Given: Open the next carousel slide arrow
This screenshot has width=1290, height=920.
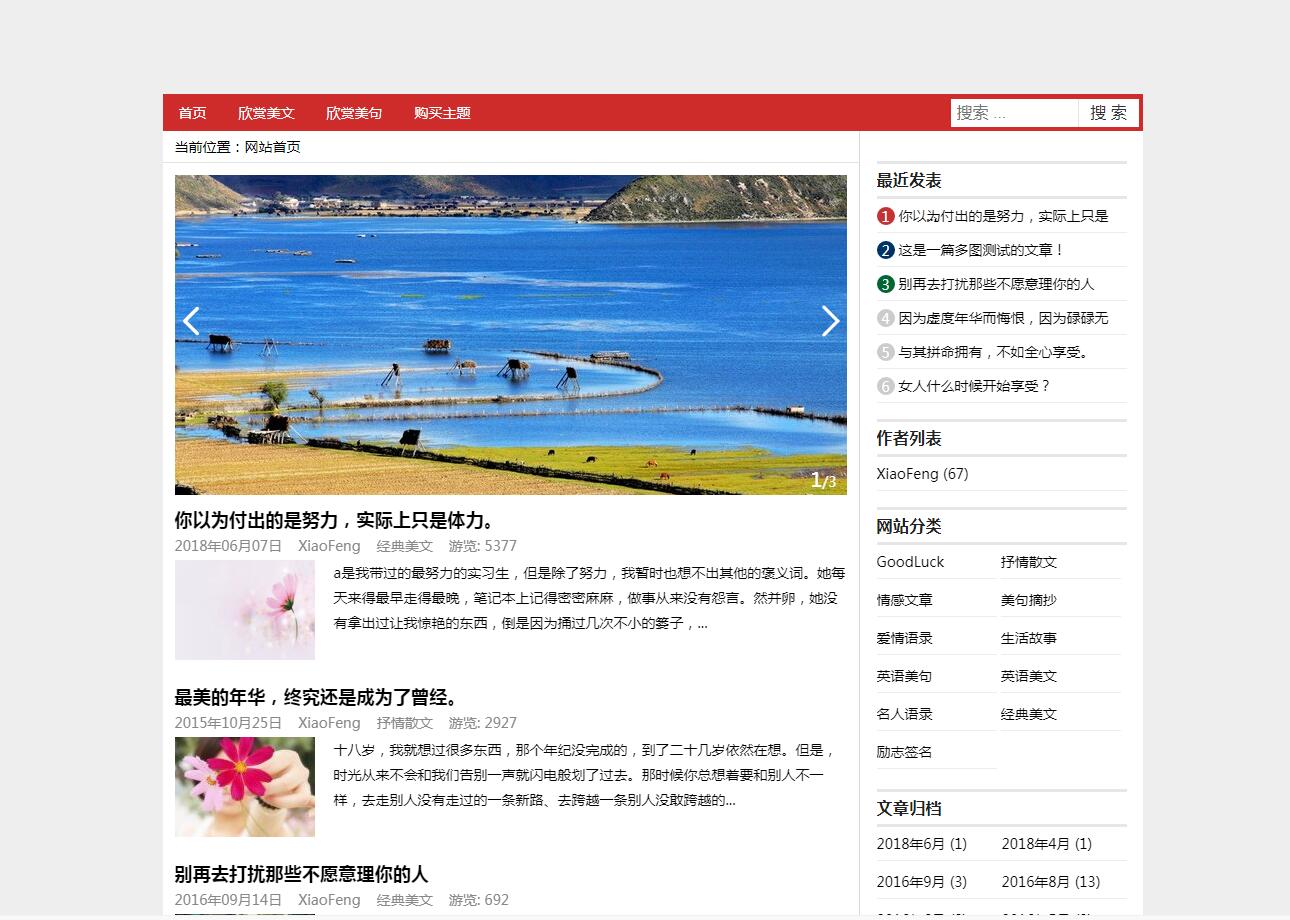Looking at the screenshot, I should point(831,321).
